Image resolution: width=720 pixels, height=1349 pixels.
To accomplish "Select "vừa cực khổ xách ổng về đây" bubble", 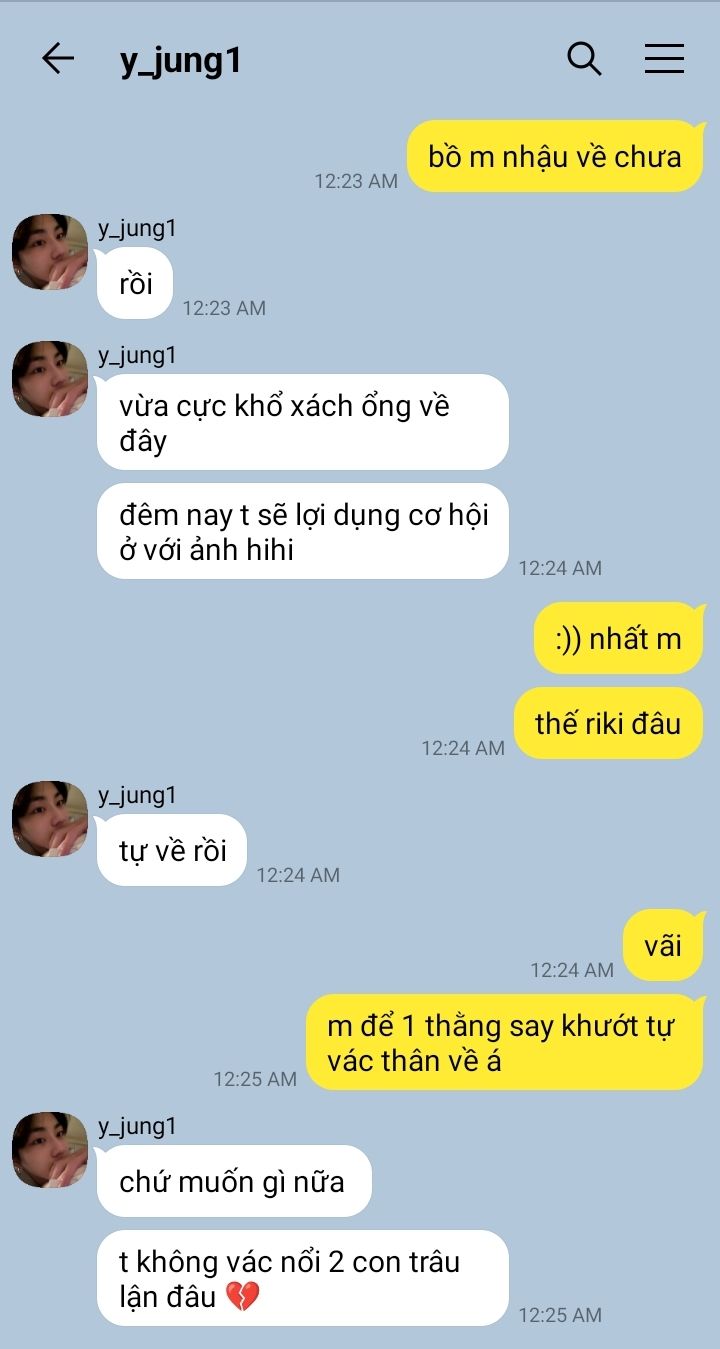I will tap(303, 422).
